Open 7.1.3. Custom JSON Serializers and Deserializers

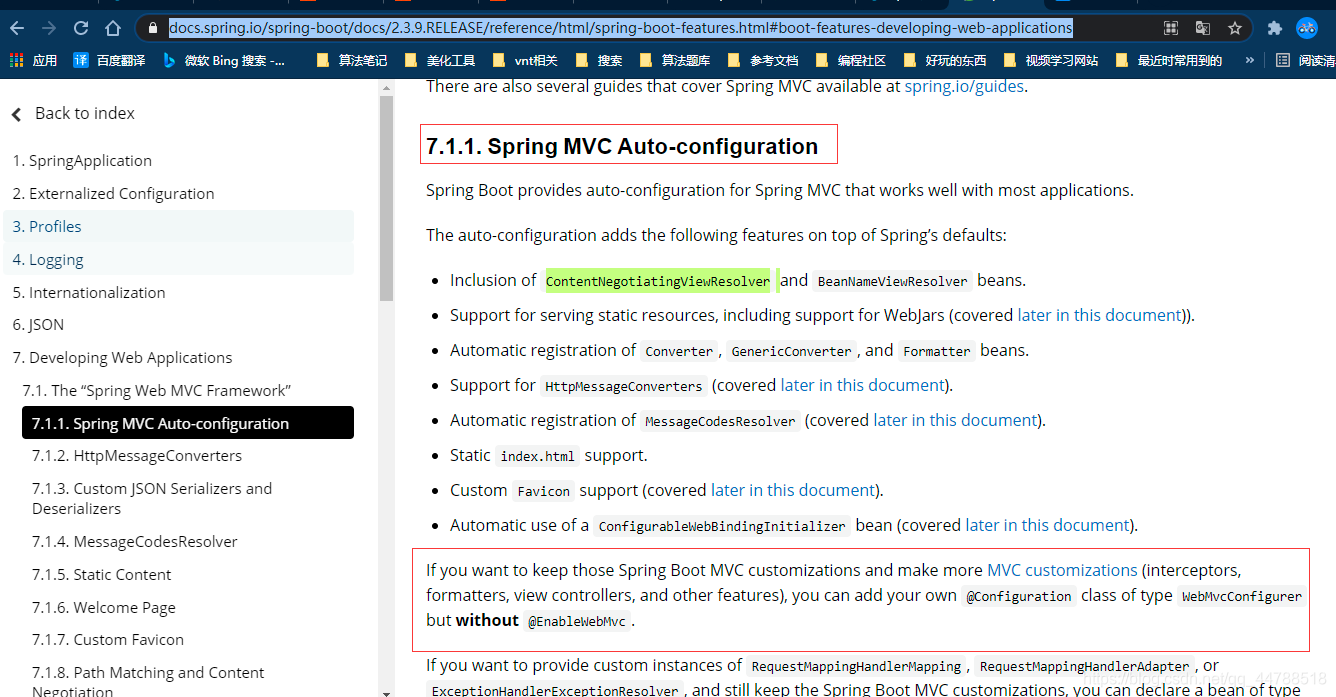click(x=152, y=498)
